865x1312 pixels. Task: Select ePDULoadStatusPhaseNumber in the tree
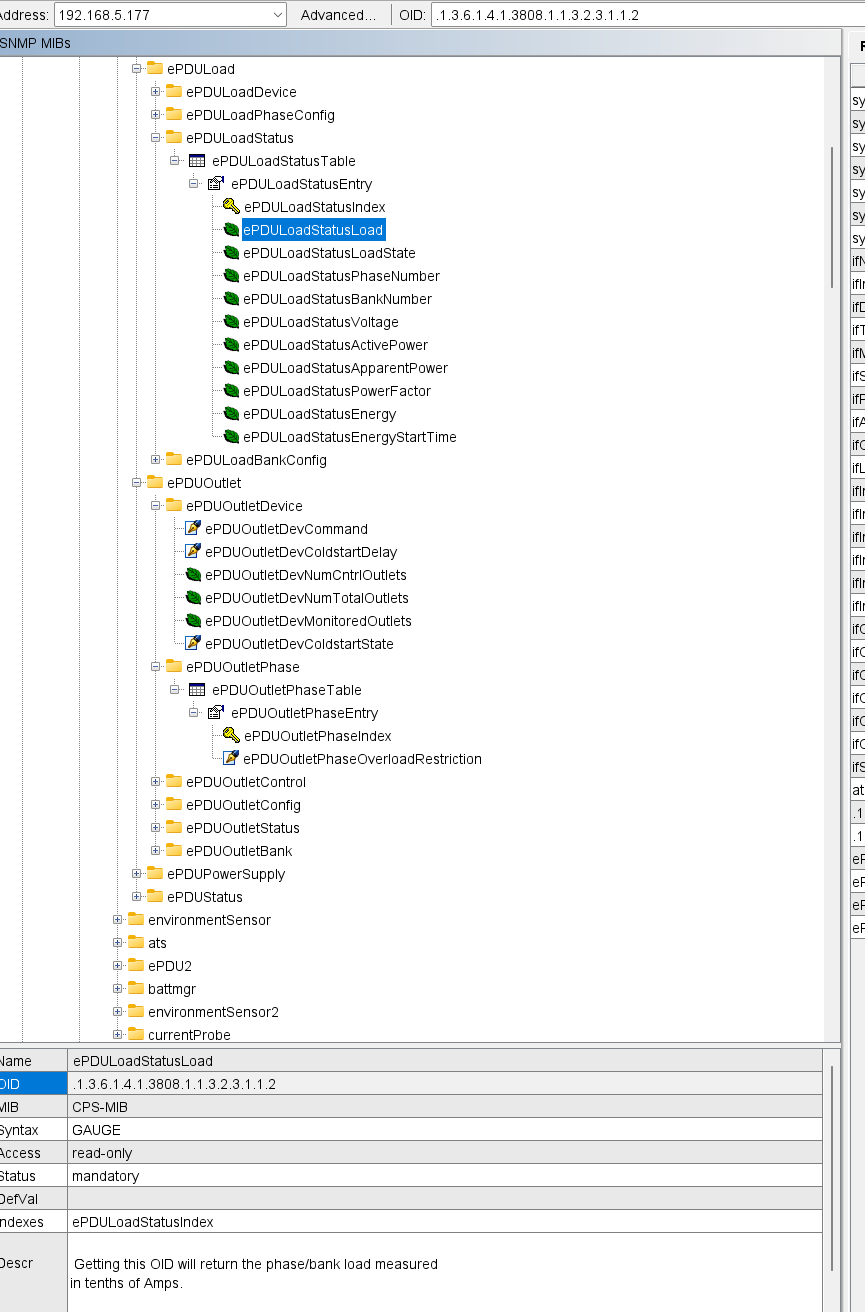pyautogui.click(x=341, y=276)
